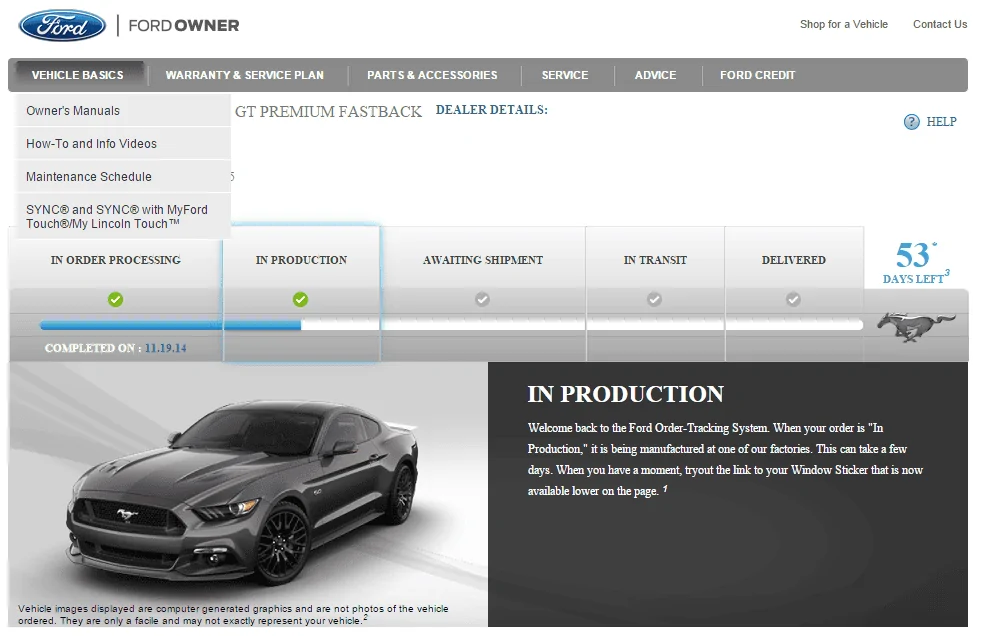Click green checkmark under In Production
The height and width of the screenshot is (636, 986).
coord(301,299)
